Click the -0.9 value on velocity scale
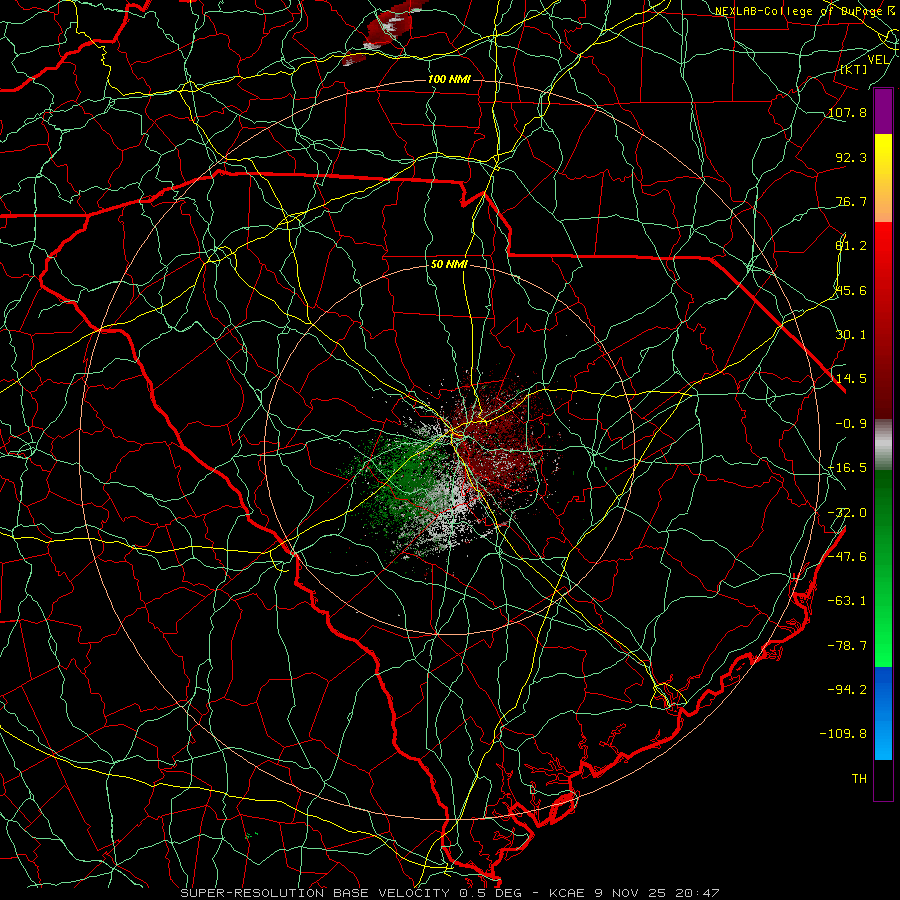 tap(851, 424)
